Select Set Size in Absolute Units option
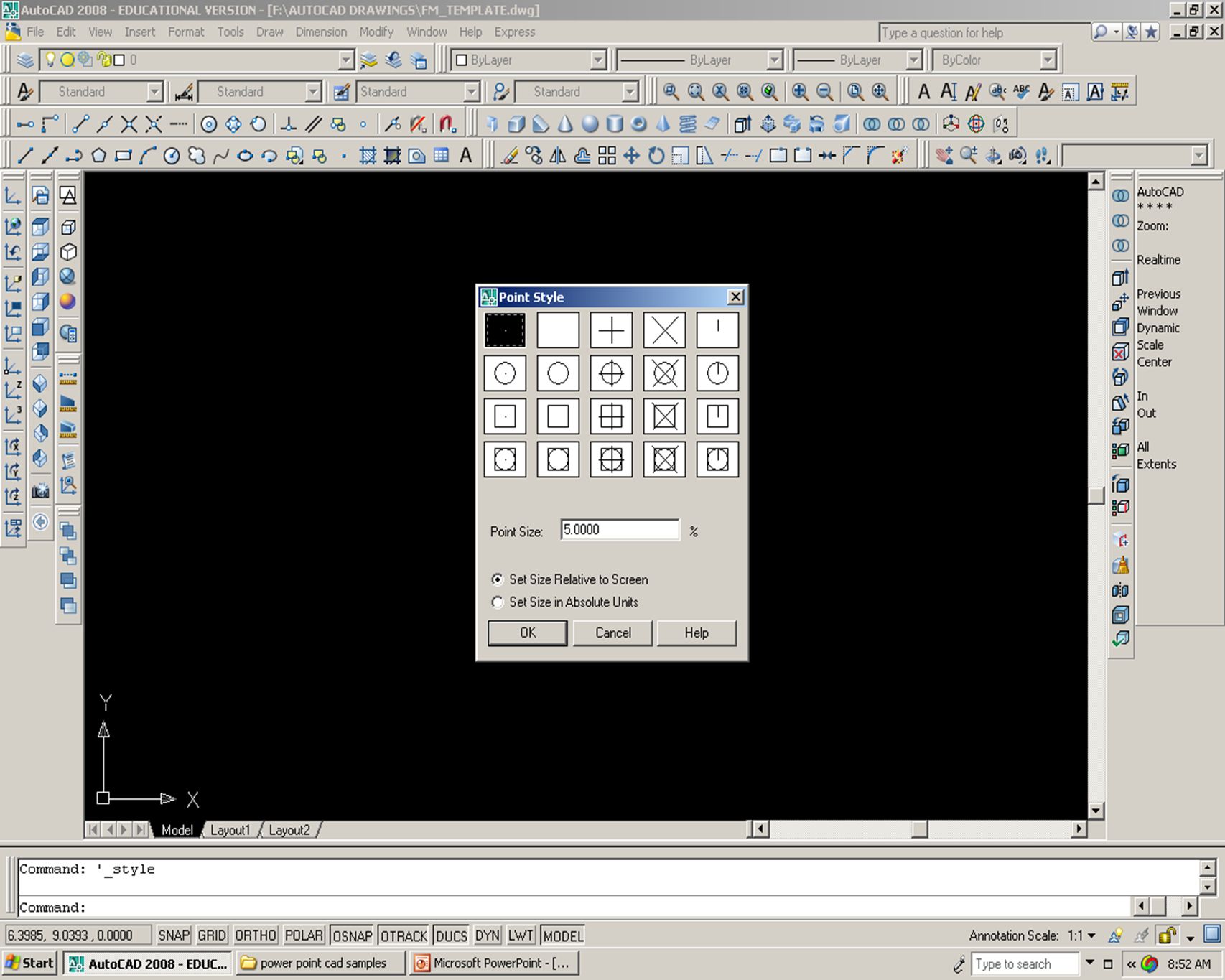This screenshot has height=980, width=1225. tap(565, 602)
